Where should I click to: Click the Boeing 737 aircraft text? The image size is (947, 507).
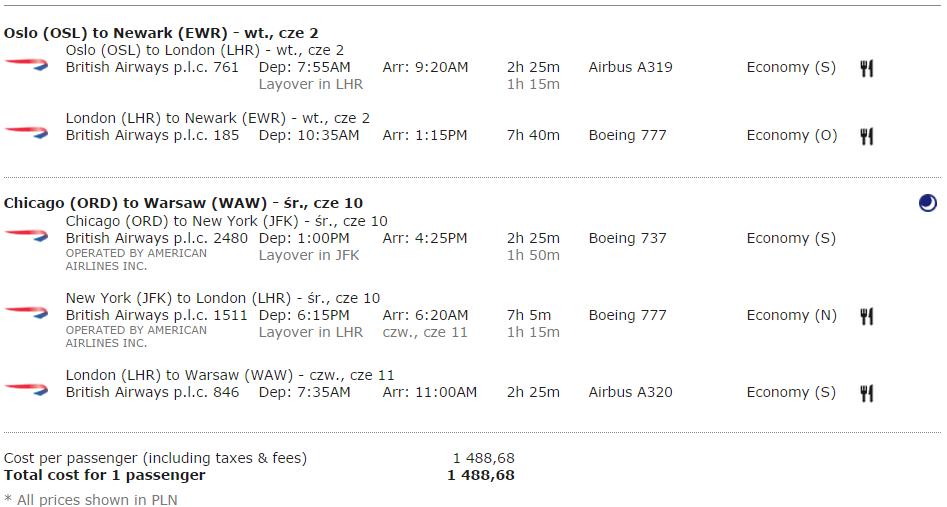pyautogui.click(x=628, y=238)
